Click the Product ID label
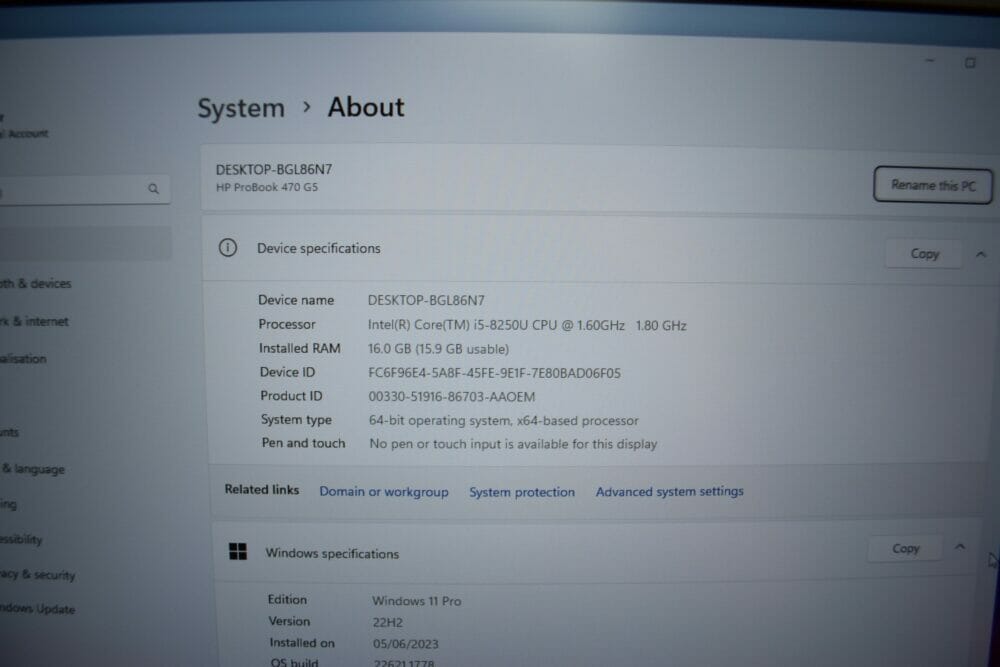Screen dimensions: 1000x667 [x=291, y=395]
